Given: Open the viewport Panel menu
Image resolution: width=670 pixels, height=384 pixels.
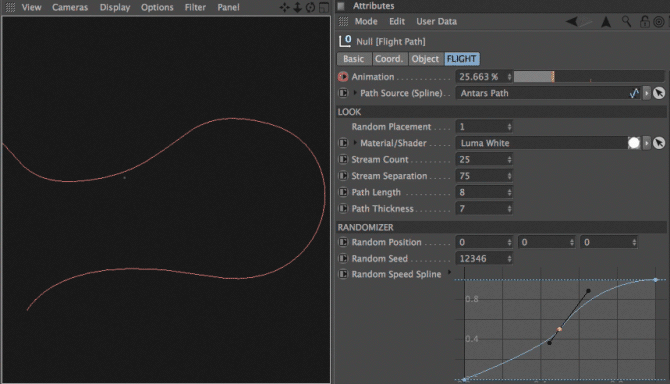Looking at the screenshot, I should coord(228,7).
